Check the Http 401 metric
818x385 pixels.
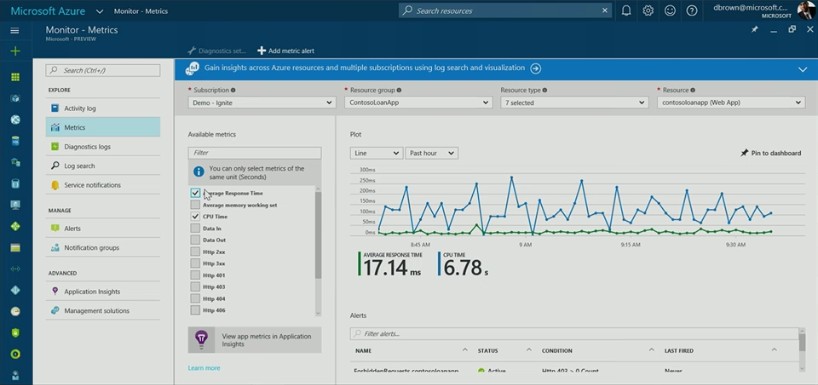pyautogui.click(x=195, y=275)
